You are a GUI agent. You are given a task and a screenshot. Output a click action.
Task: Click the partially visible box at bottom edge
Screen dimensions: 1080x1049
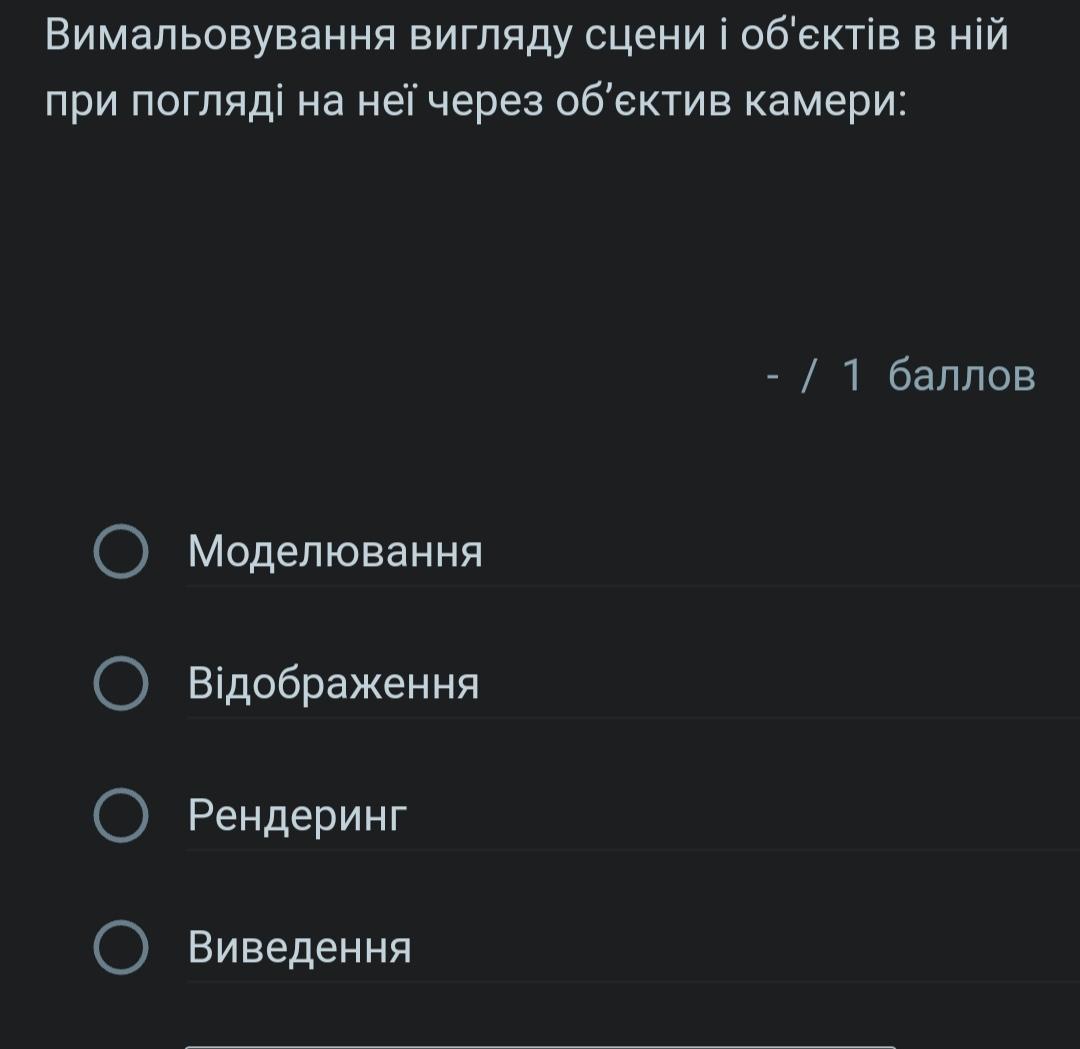tap(540, 1045)
